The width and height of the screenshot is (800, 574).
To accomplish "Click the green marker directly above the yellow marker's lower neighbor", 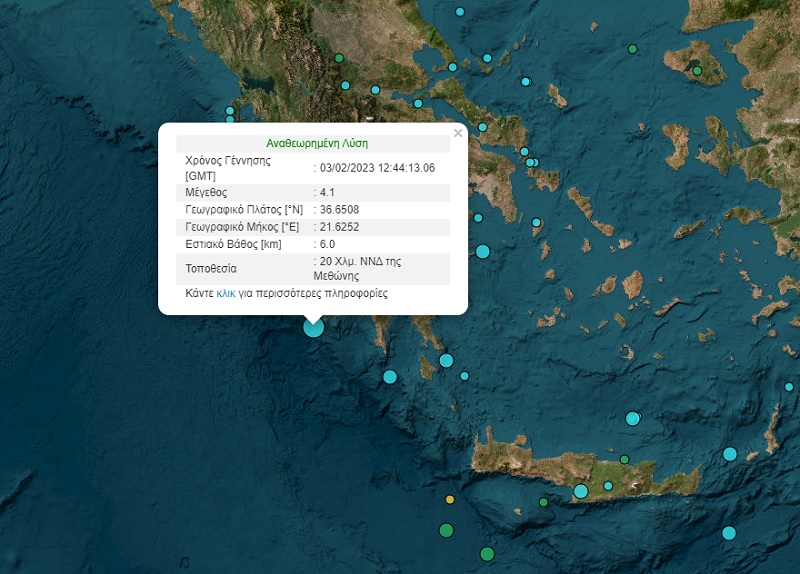I will tap(446, 530).
